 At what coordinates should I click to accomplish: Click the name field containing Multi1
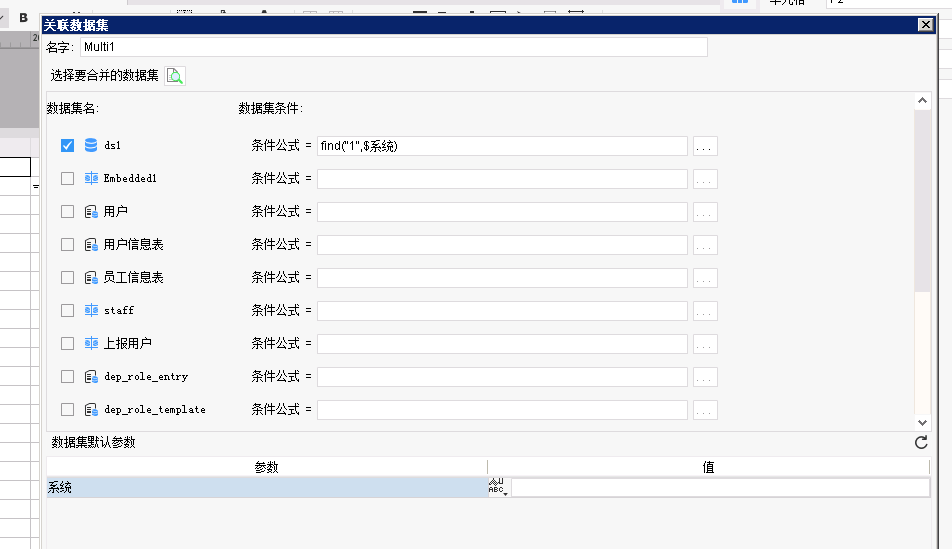394,47
